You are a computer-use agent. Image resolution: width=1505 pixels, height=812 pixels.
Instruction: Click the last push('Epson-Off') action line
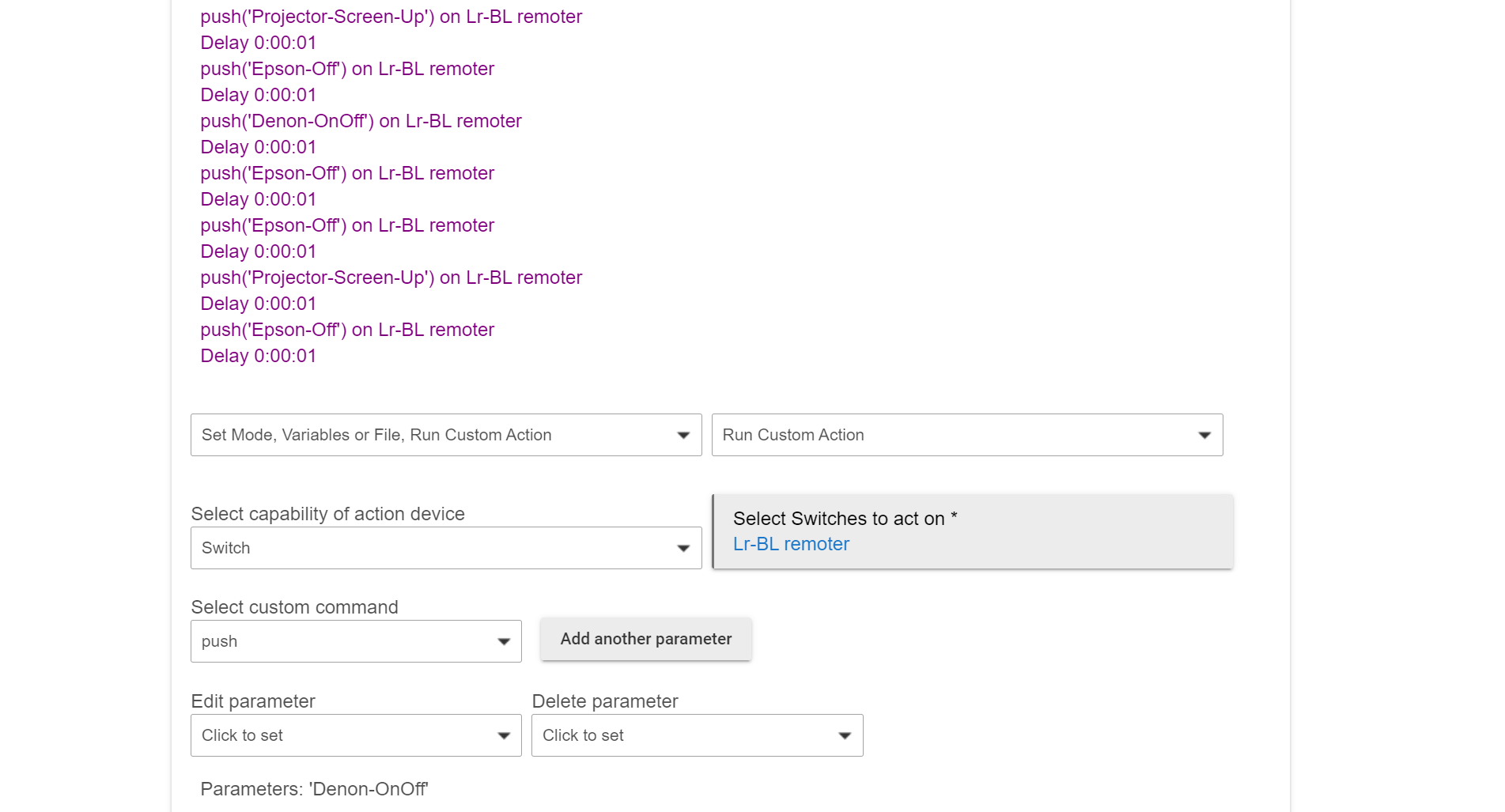(347, 330)
